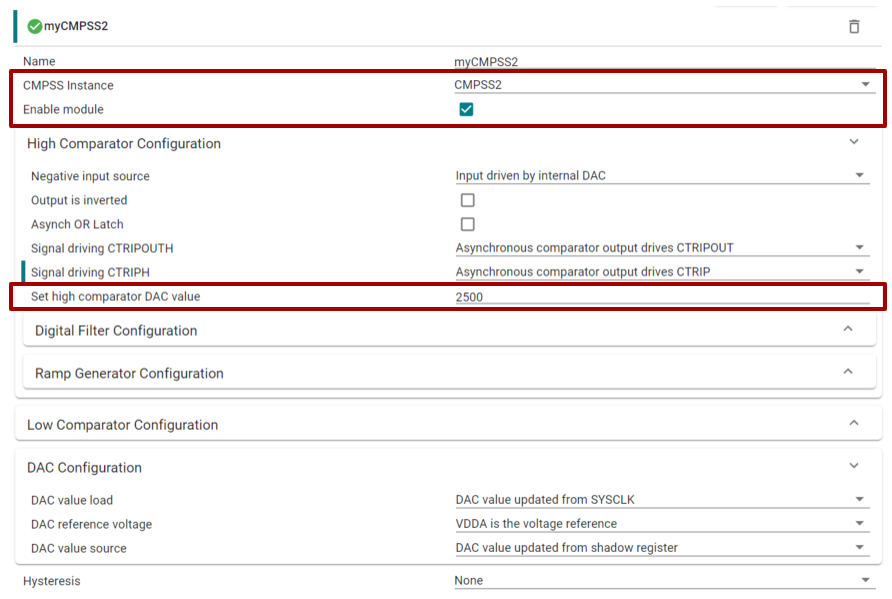Collapse the DAC Configuration section
Viewport: 892px width, 599px height.
853,467
